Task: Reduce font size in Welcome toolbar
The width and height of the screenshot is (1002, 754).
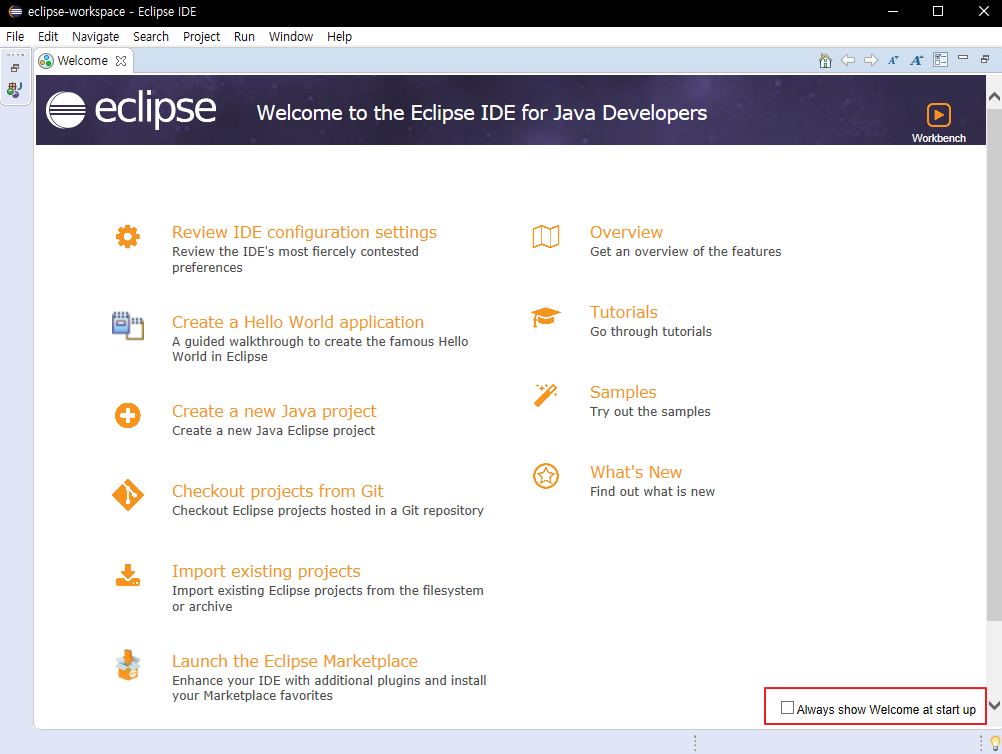Action: click(893, 61)
